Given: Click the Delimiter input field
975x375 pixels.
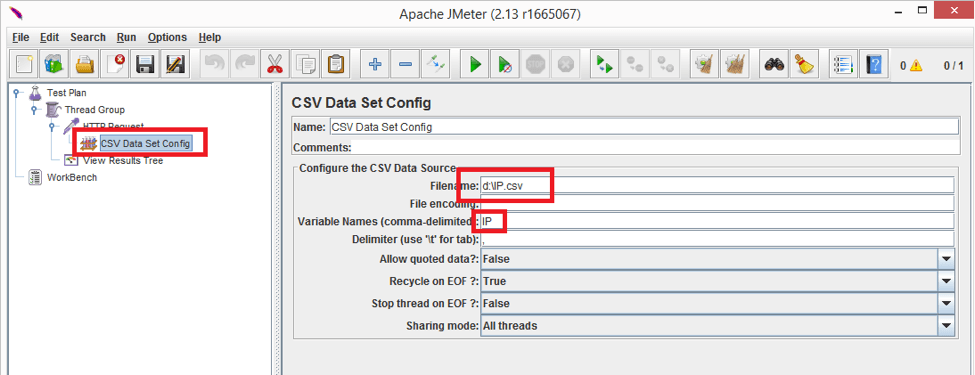Looking at the screenshot, I should (x=717, y=239).
